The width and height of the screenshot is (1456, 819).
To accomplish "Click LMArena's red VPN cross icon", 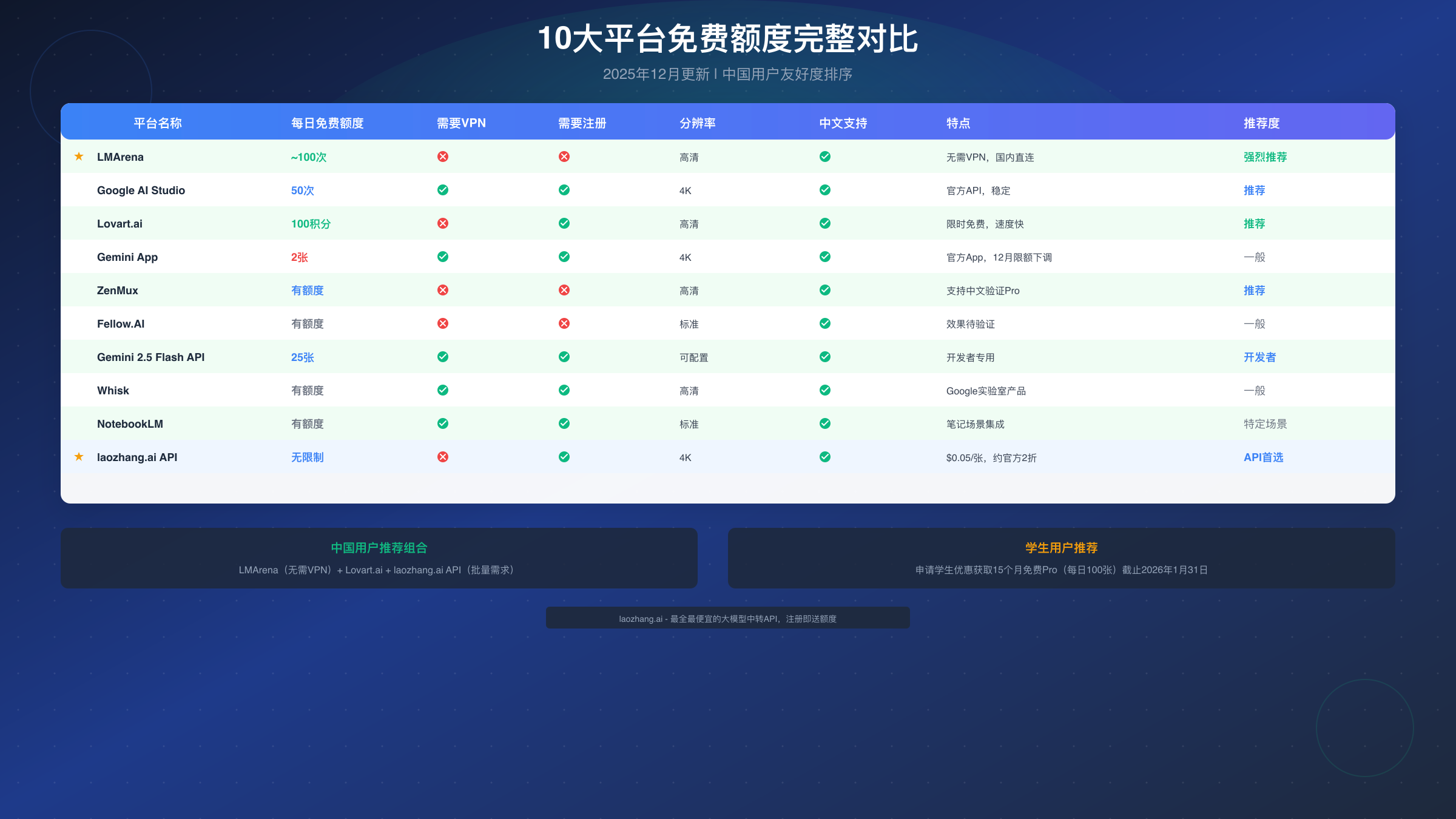I will [443, 157].
